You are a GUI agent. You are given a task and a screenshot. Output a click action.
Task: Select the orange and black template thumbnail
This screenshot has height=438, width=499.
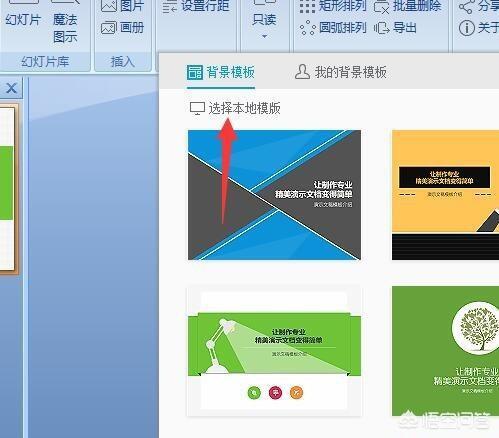click(x=445, y=195)
